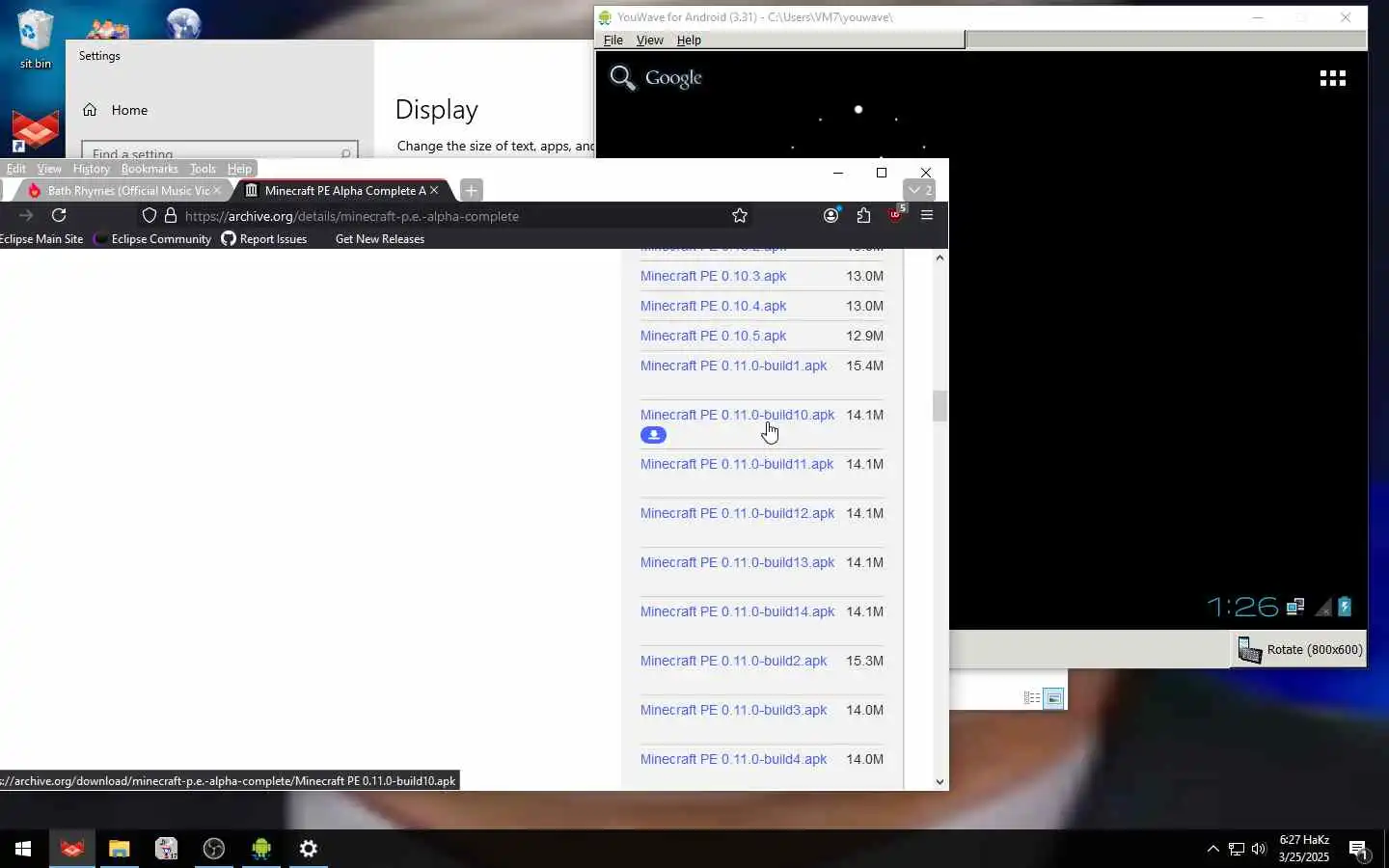Download Minecraft PE 0.11.0-build3.apk

[733, 710]
